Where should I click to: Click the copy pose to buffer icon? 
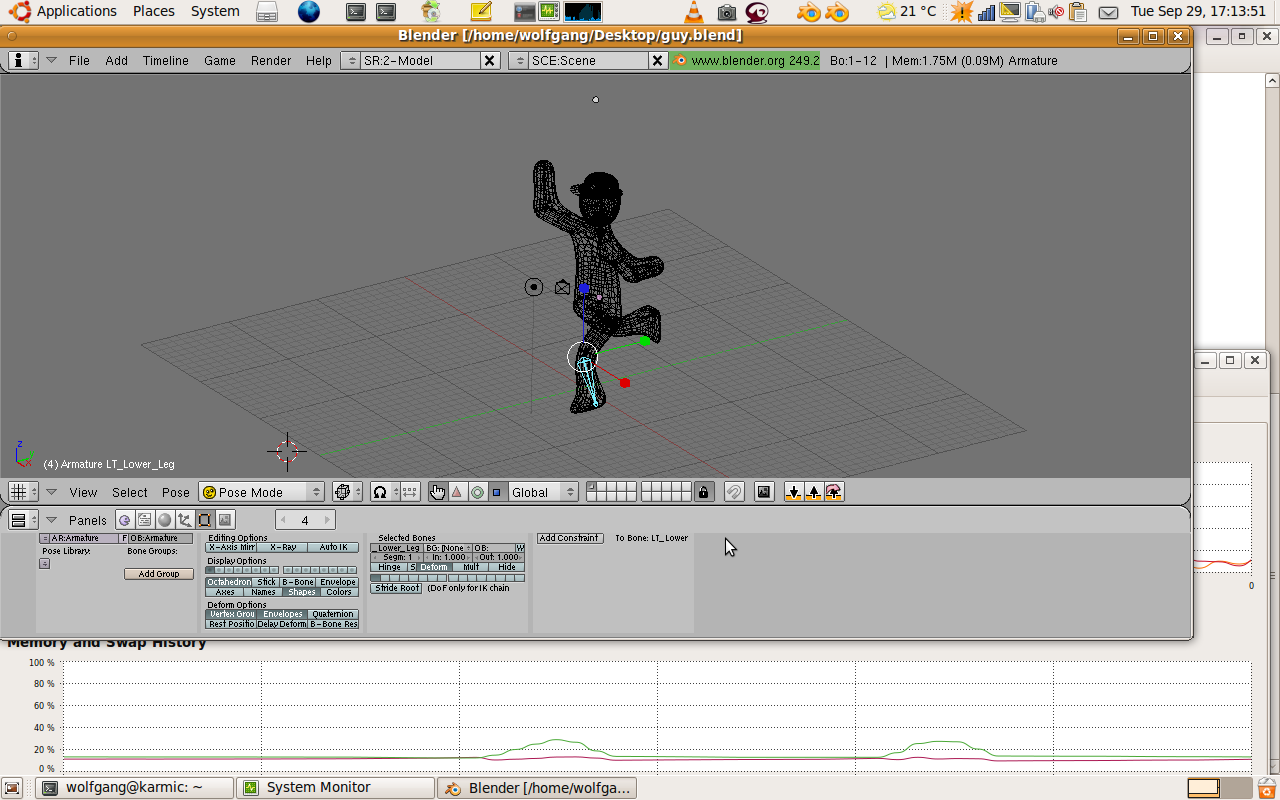pyautogui.click(x=793, y=492)
